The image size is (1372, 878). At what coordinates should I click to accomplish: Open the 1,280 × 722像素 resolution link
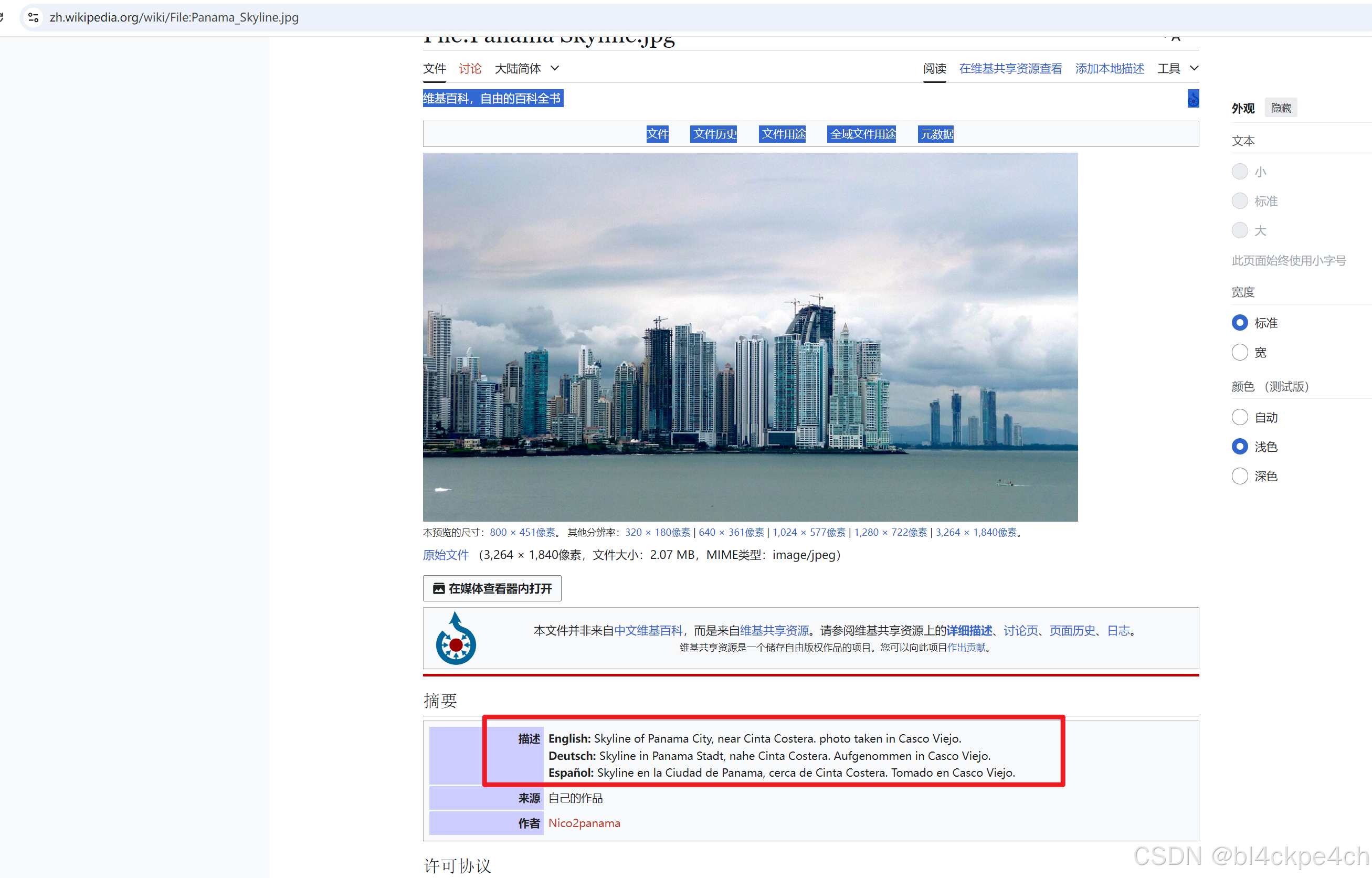890,532
